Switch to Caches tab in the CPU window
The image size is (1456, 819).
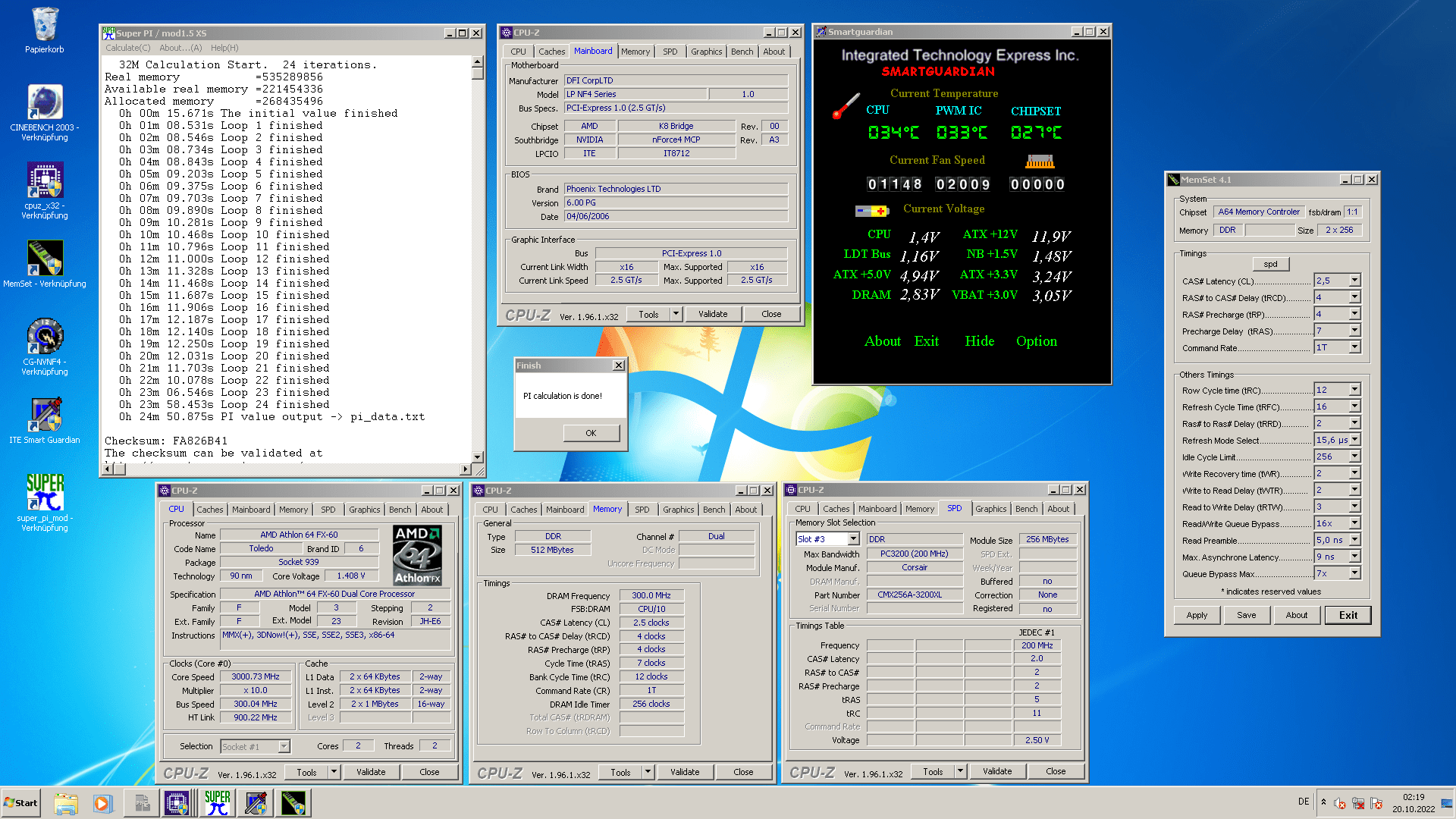[x=210, y=510]
